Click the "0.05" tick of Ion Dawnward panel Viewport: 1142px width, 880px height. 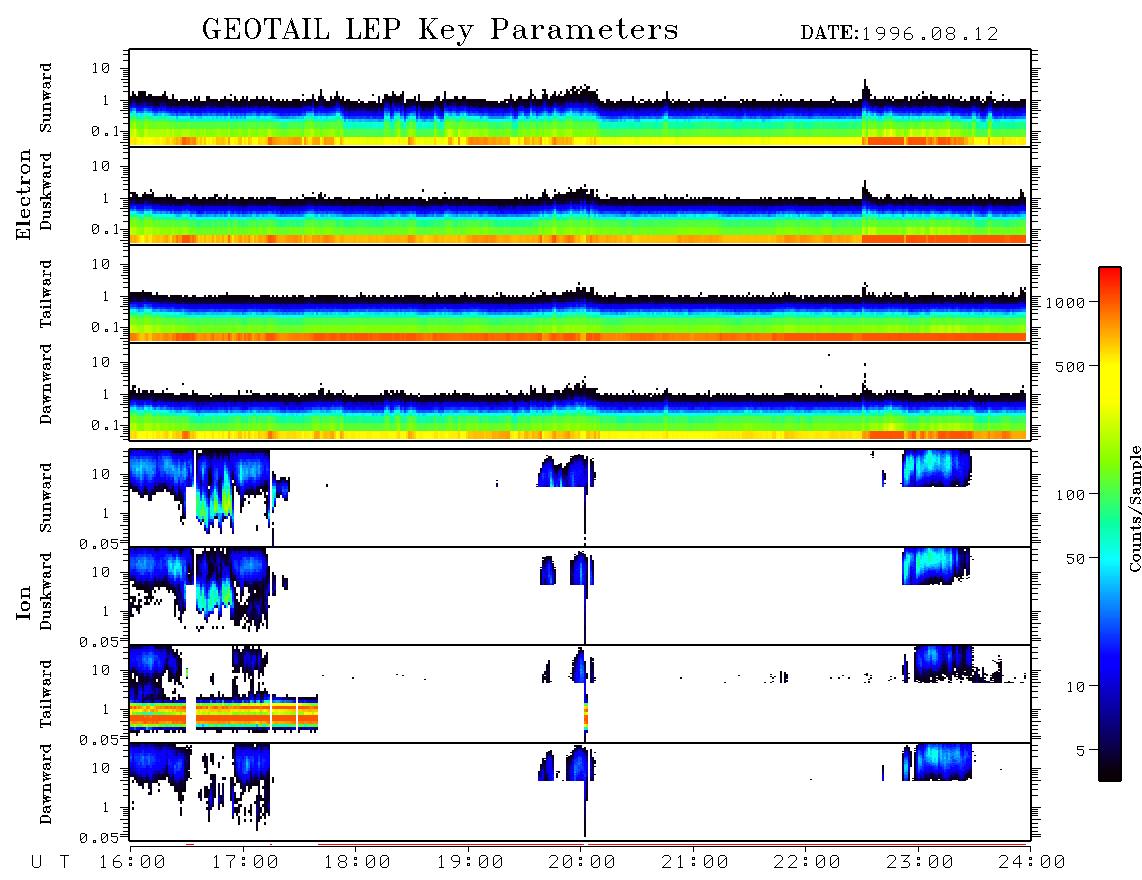(98, 838)
